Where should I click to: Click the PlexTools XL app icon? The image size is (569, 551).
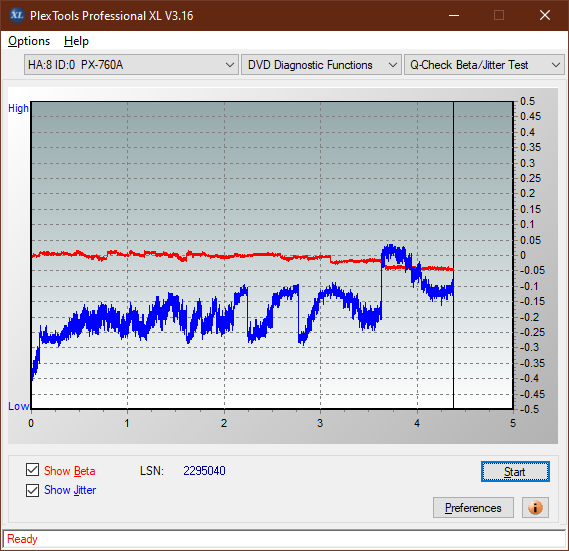(16, 15)
